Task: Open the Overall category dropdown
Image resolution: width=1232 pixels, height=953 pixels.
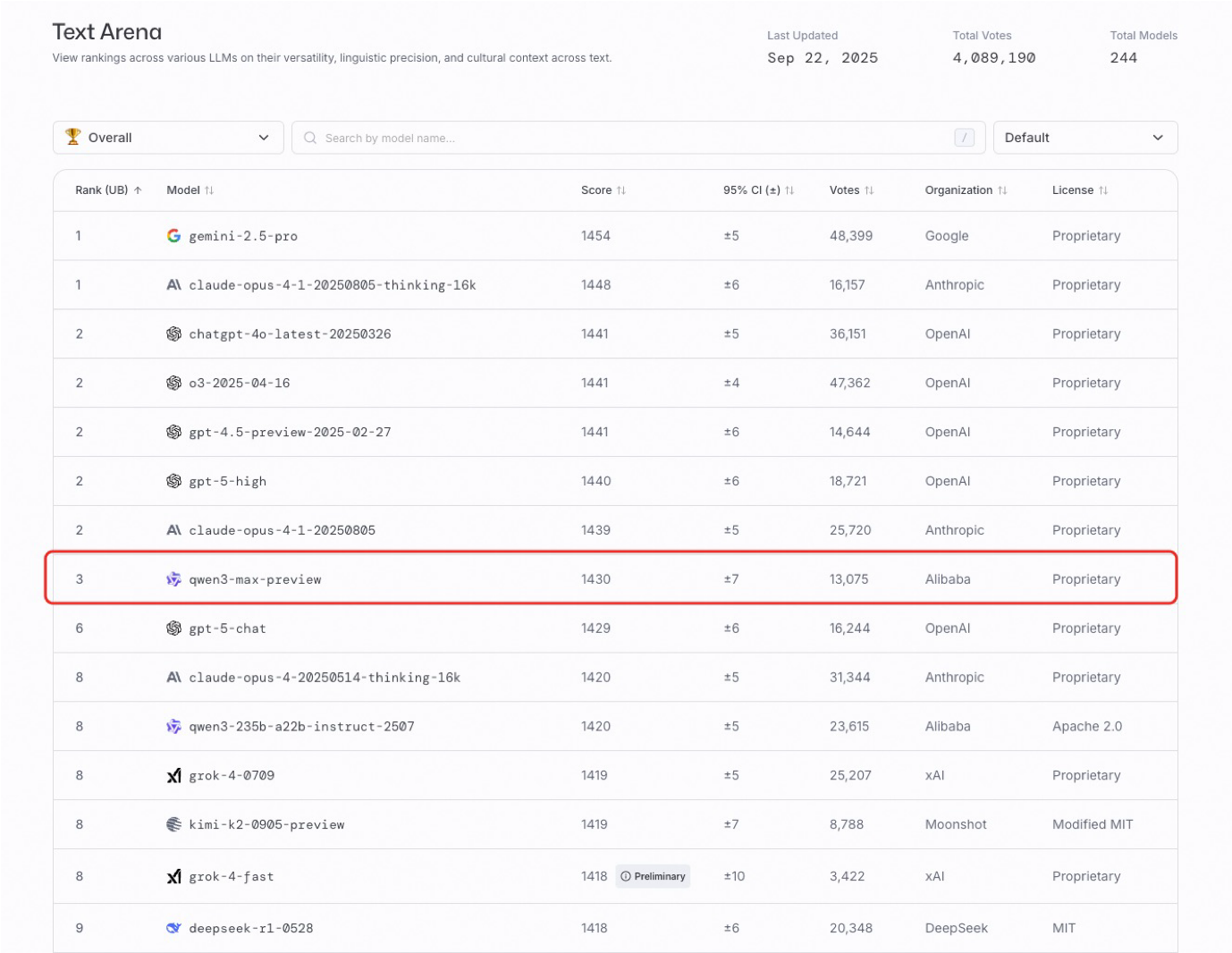Action: coord(168,138)
